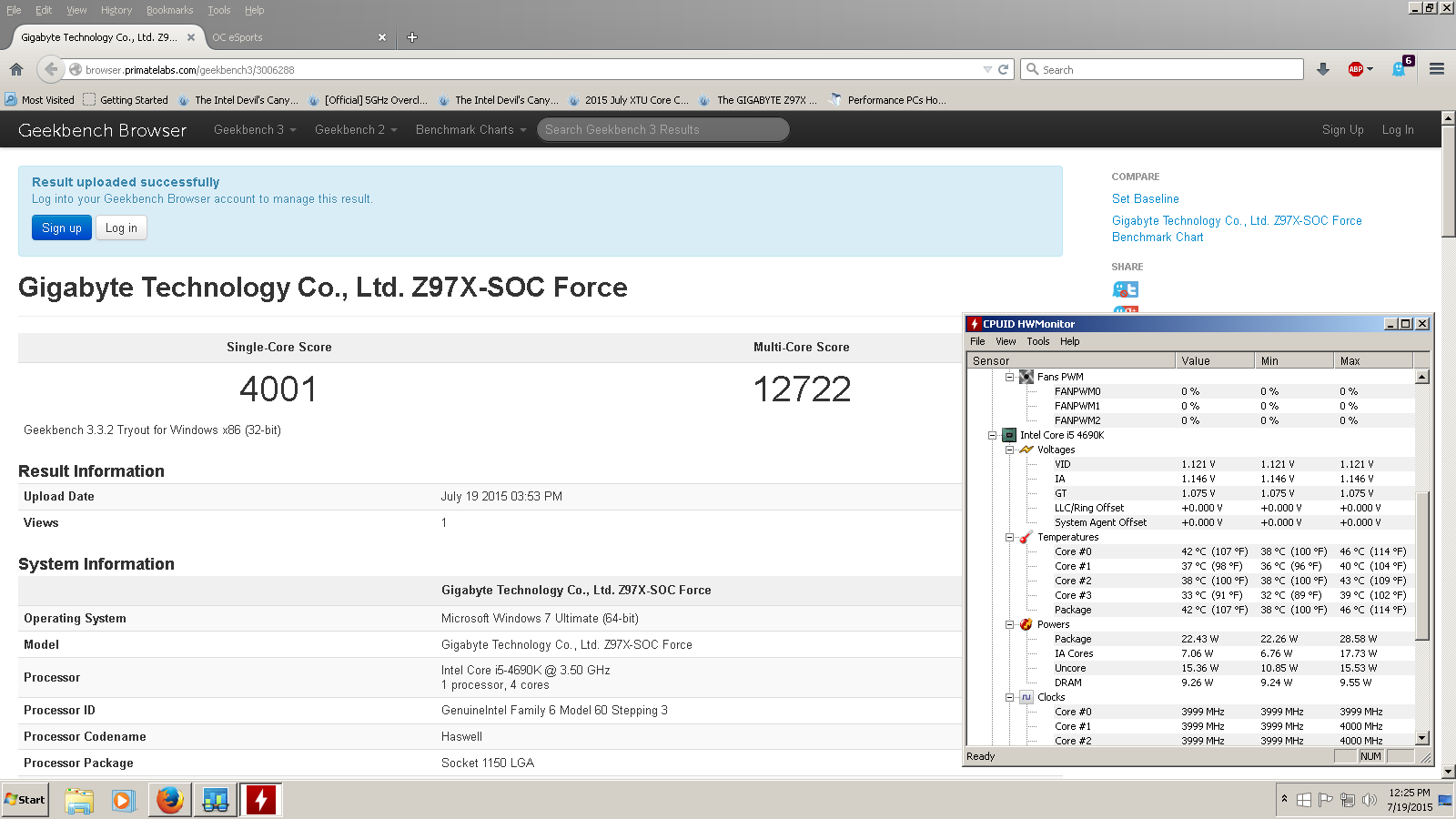Click the system clock 12:25 PM
The height and width of the screenshot is (819, 1456).
click(1410, 793)
